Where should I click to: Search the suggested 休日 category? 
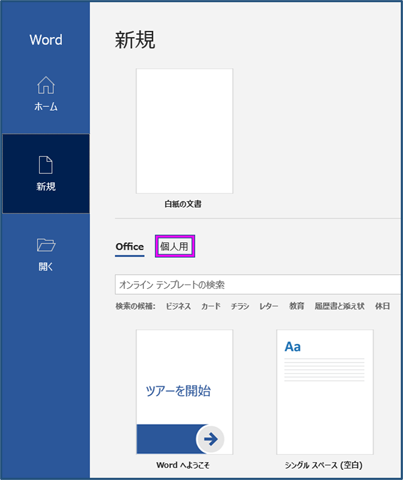382,306
